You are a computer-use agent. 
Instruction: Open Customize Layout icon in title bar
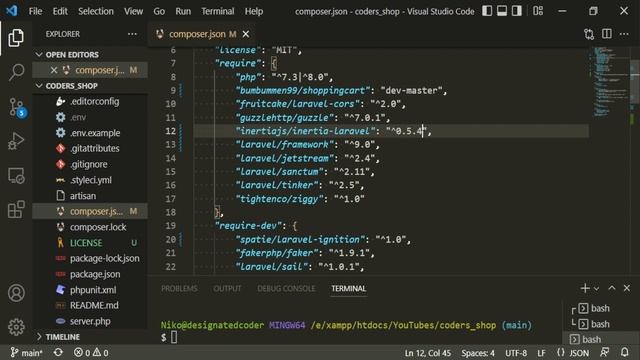(538, 11)
